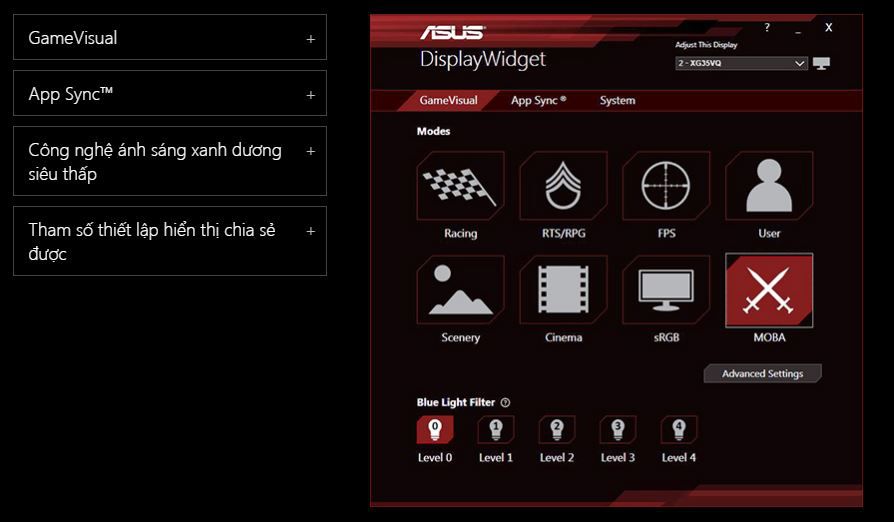Choose the RTS/RPG mode icon

[x=563, y=186]
